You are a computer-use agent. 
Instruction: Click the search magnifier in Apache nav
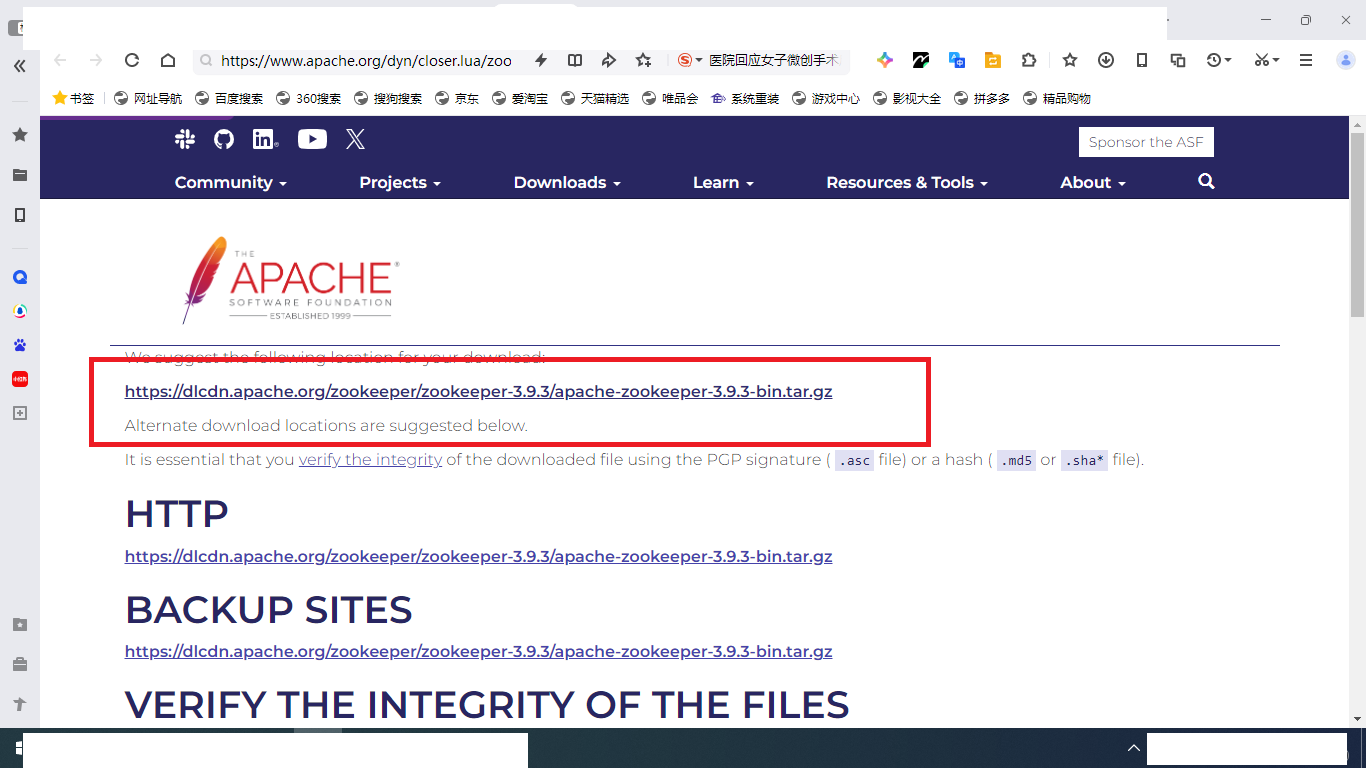pyautogui.click(x=1206, y=181)
